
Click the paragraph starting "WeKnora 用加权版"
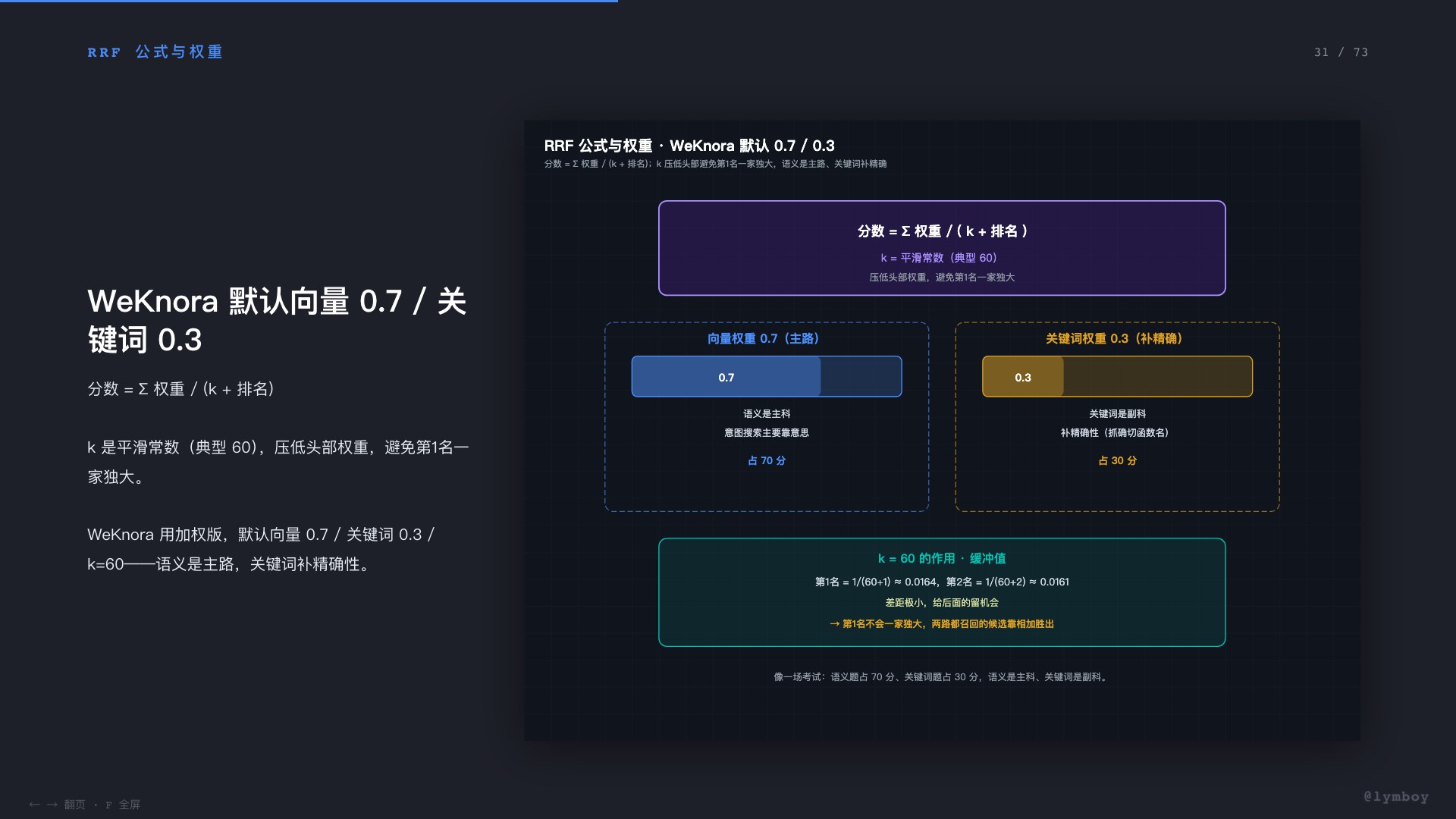[261, 549]
